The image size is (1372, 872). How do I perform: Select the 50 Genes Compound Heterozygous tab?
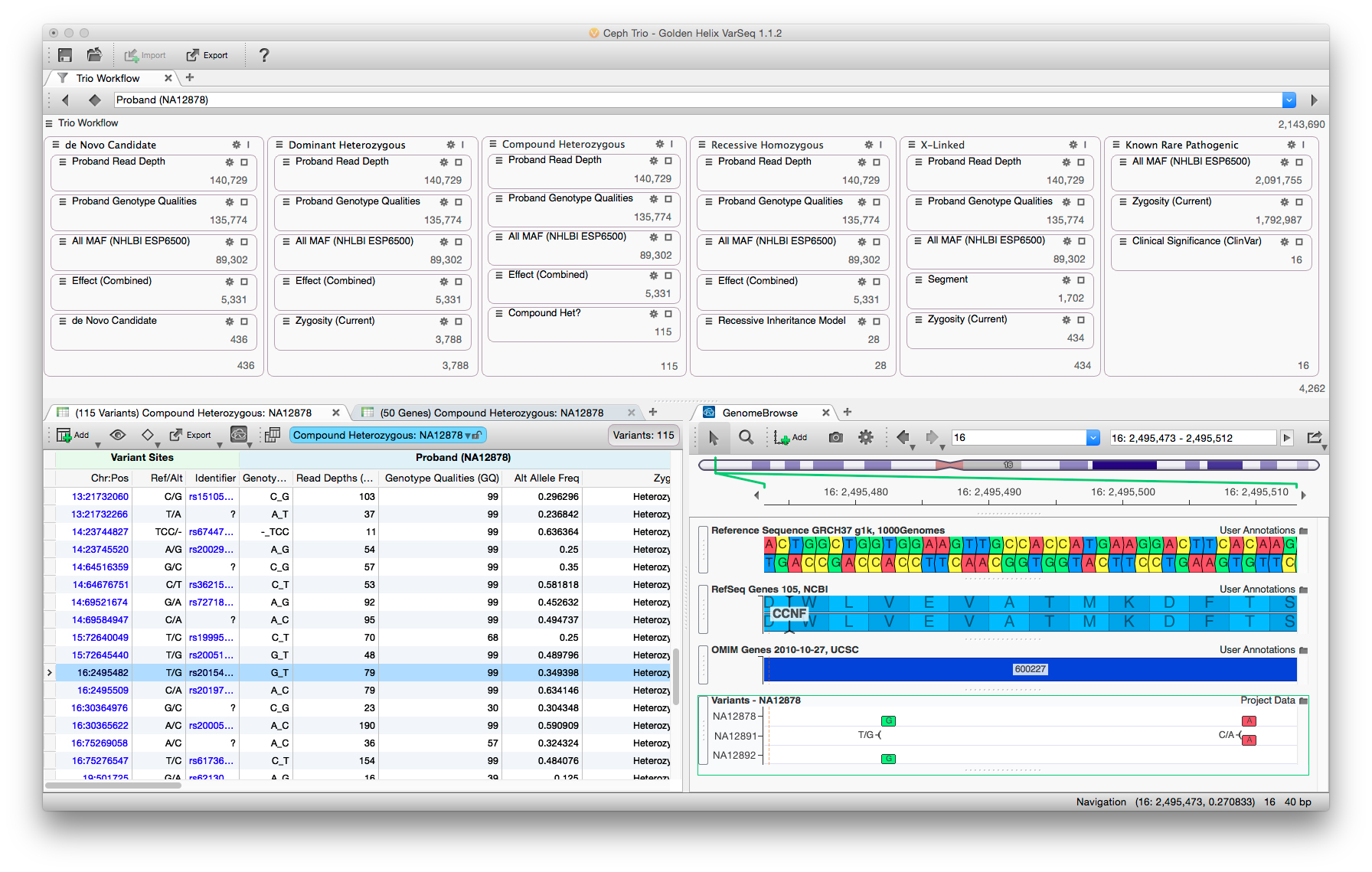pyautogui.click(x=492, y=413)
